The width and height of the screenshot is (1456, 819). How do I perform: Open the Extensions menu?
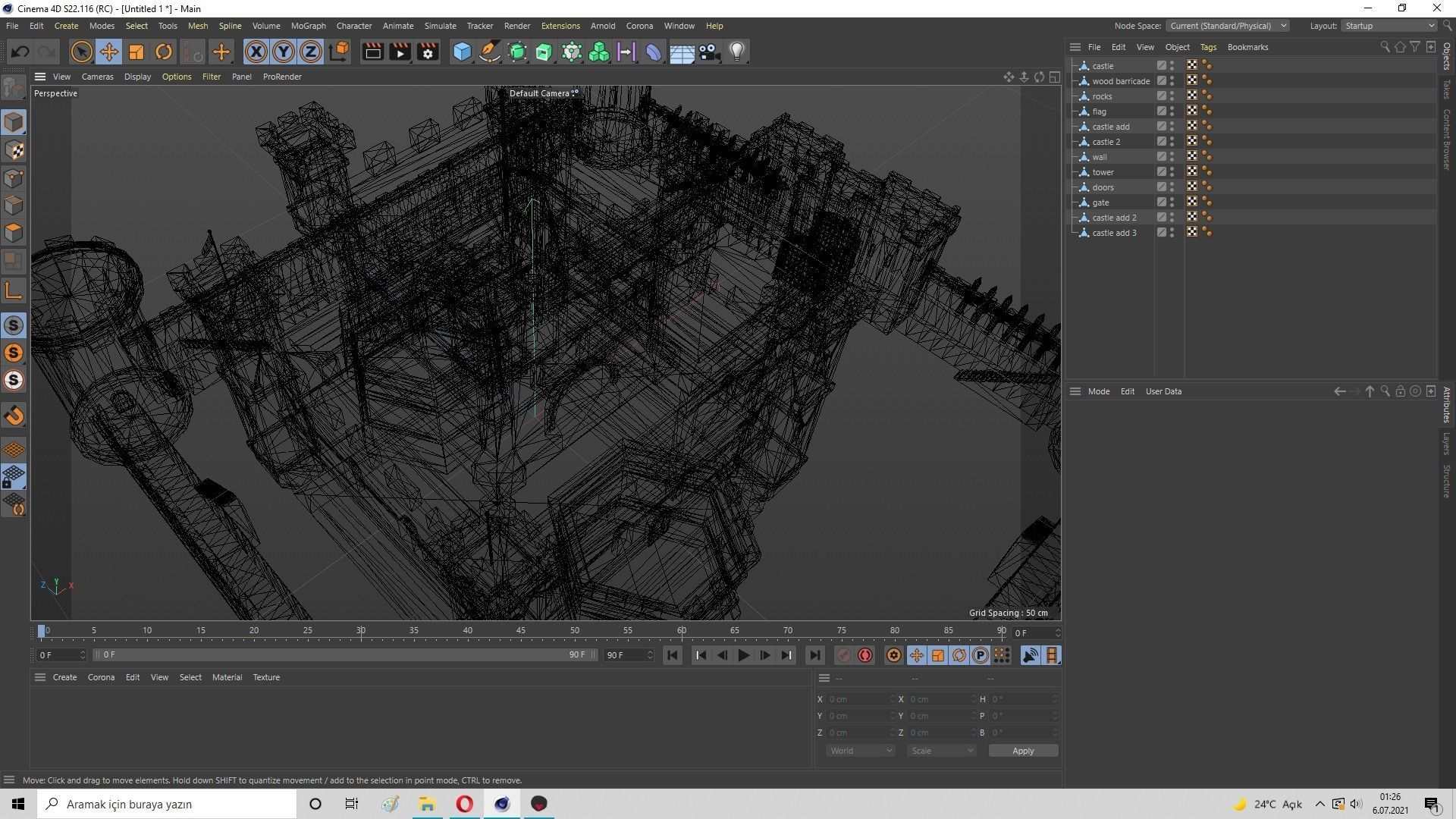560,26
